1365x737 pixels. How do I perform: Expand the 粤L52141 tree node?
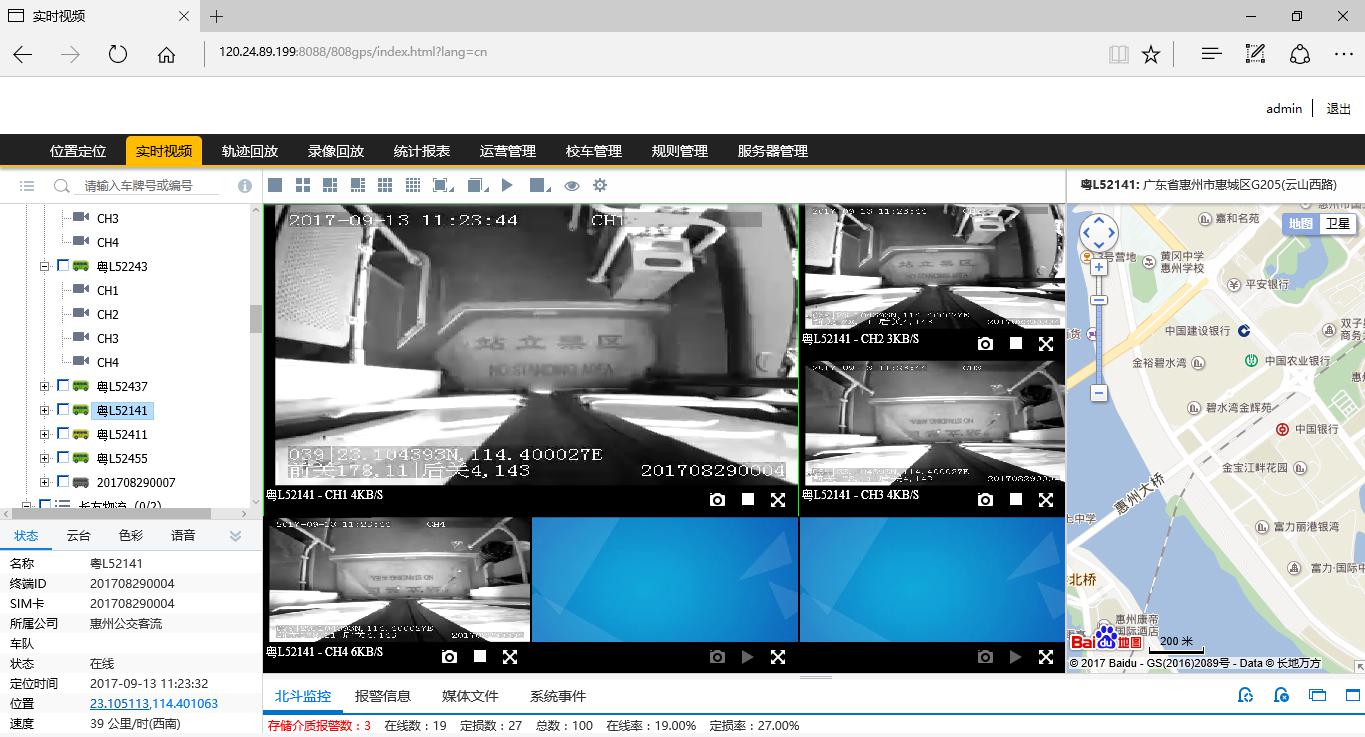tap(44, 410)
